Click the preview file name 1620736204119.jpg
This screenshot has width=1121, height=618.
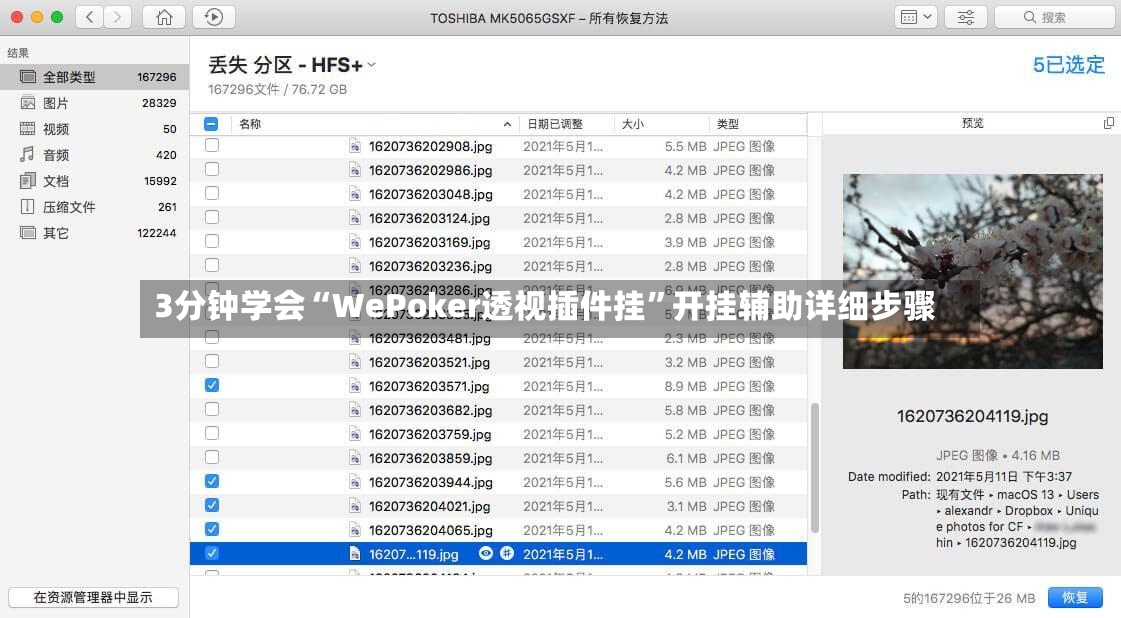click(972, 416)
